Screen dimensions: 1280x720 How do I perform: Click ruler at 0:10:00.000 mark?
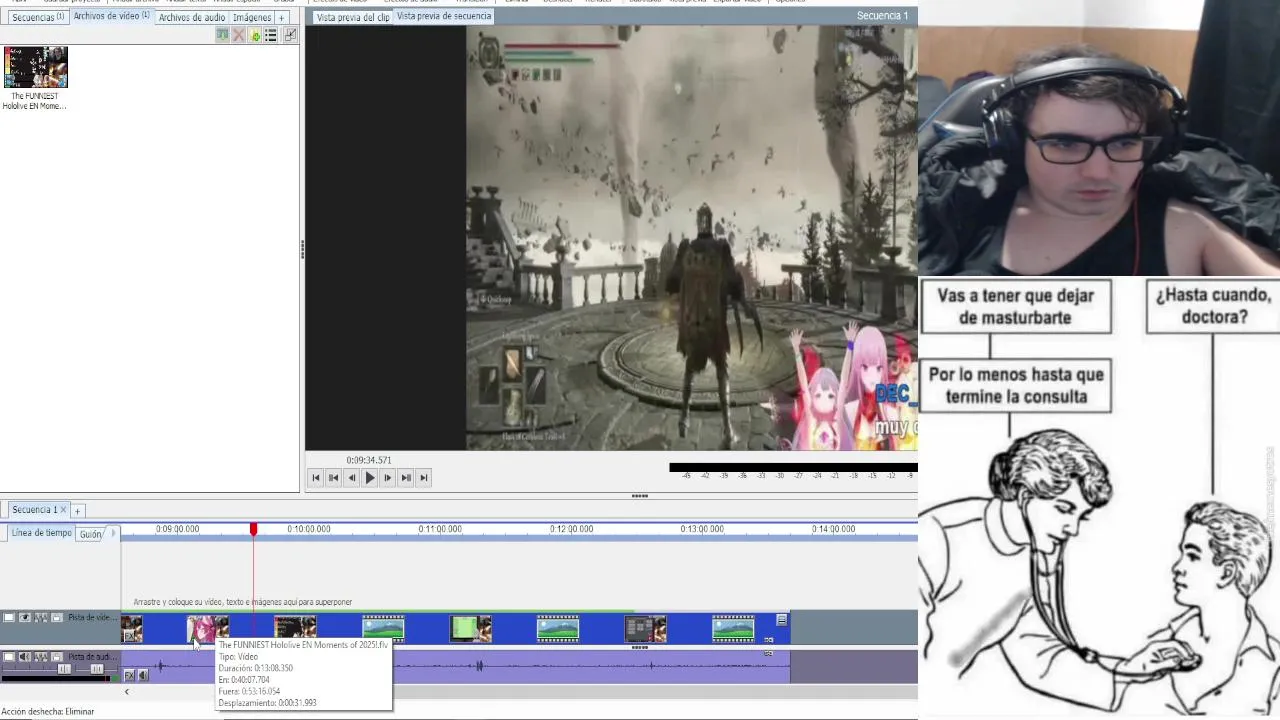click(x=308, y=529)
